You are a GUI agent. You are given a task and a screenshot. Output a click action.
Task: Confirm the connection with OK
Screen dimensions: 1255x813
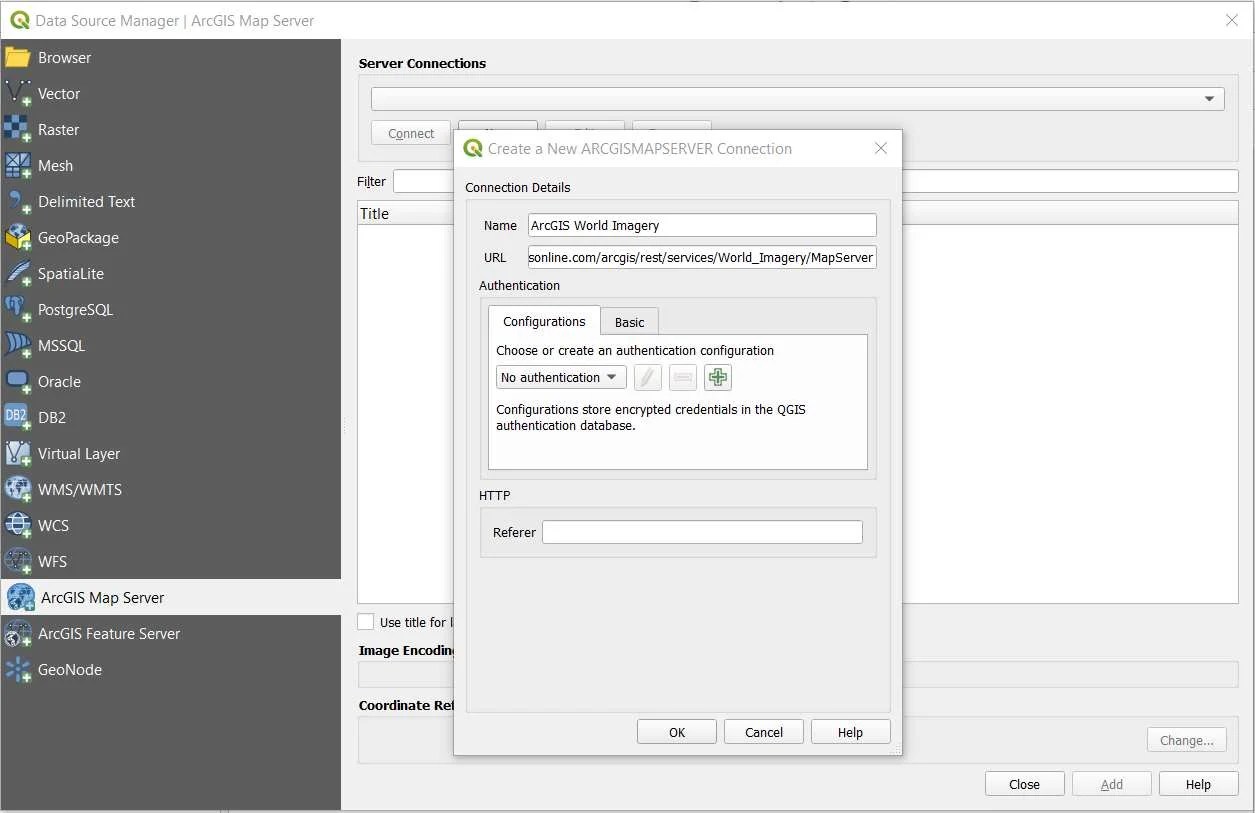point(676,731)
